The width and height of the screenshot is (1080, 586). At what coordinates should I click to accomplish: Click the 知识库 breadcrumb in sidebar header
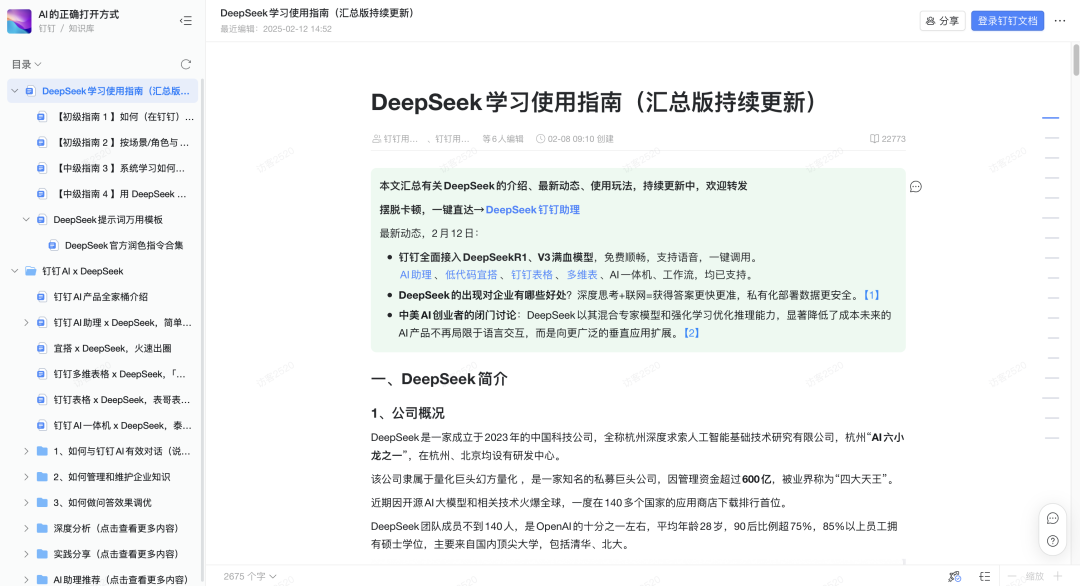(81, 29)
